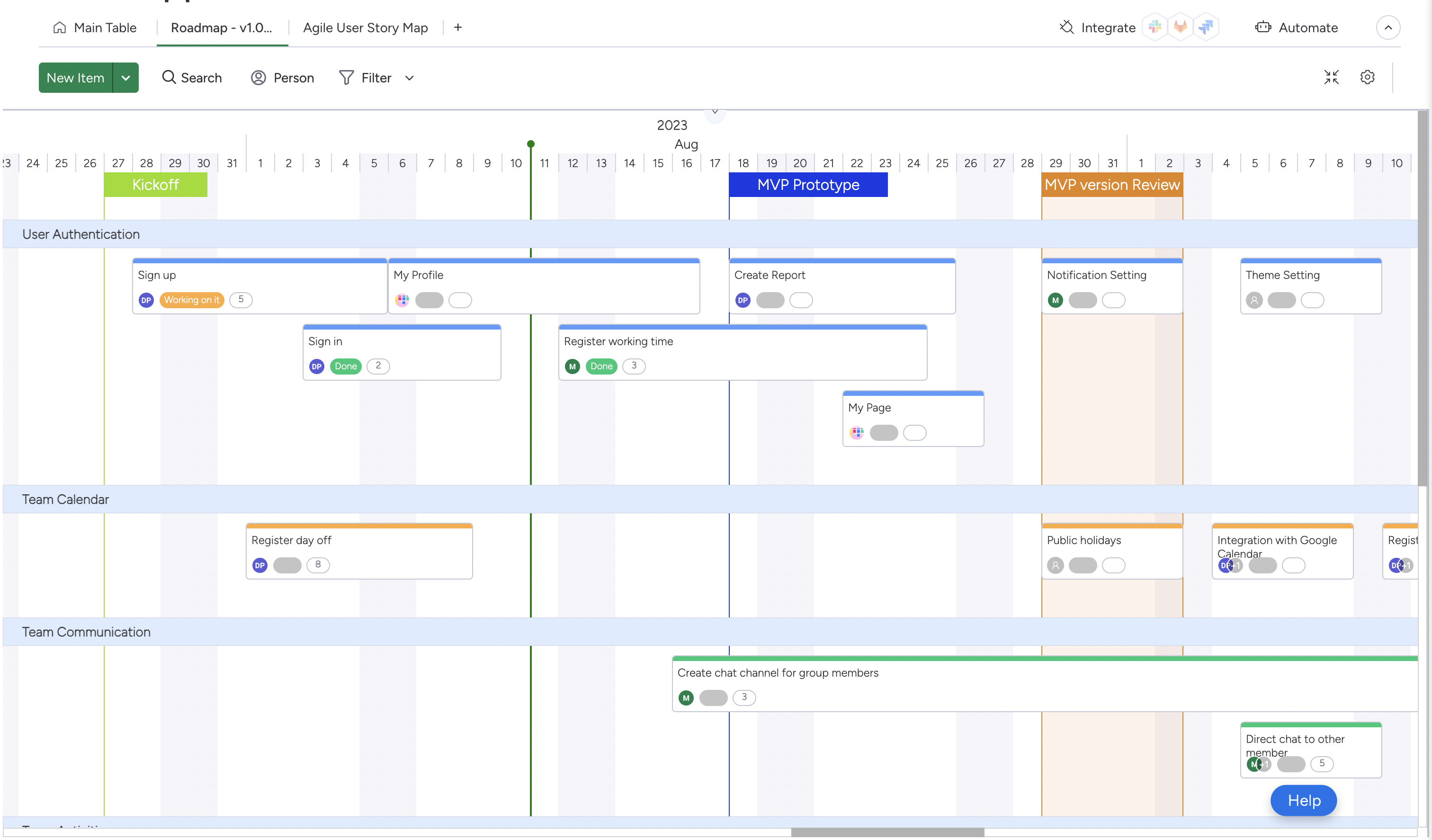Click the gray status pill on Create Report
The height and width of the screenshot is (840, 1432).
(x=770, y=300)
